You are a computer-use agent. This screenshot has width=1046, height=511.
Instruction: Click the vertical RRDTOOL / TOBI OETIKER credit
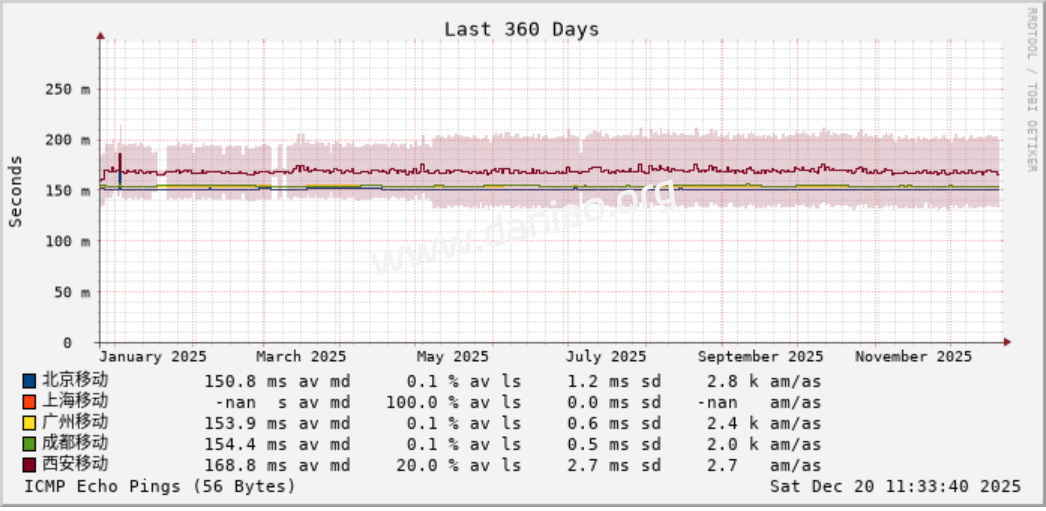[1031, 90]
